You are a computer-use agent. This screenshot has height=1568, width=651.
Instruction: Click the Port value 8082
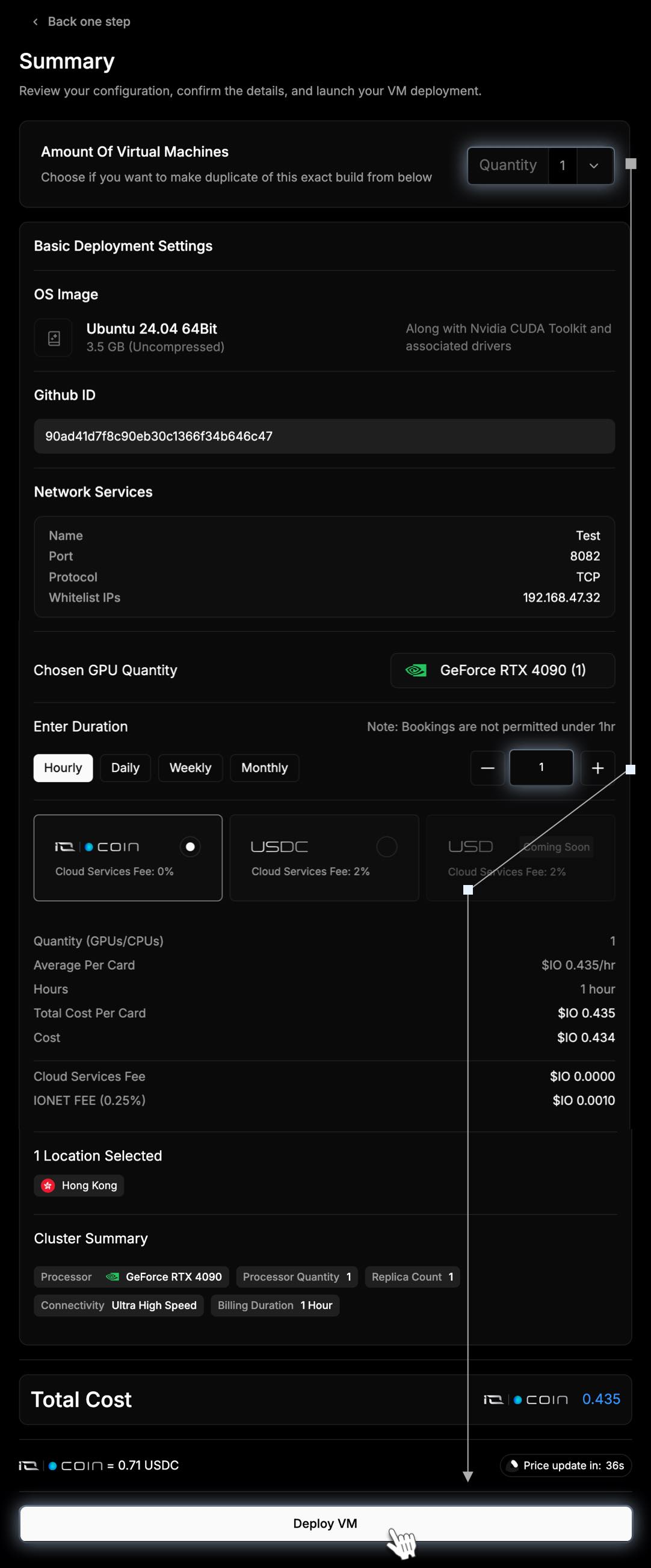pos(585,556)
